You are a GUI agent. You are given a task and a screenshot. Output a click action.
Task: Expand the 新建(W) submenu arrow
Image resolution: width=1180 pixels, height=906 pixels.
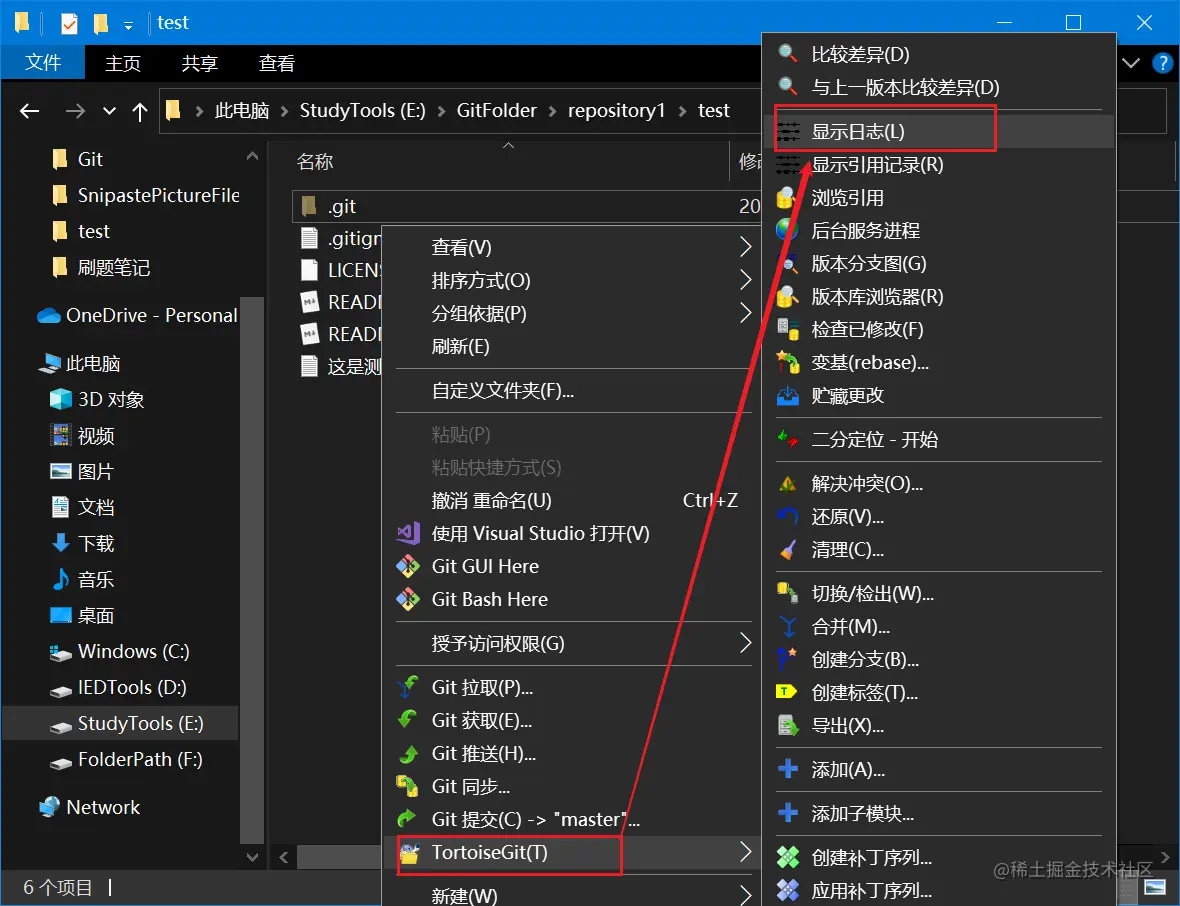tap(745, 895)
